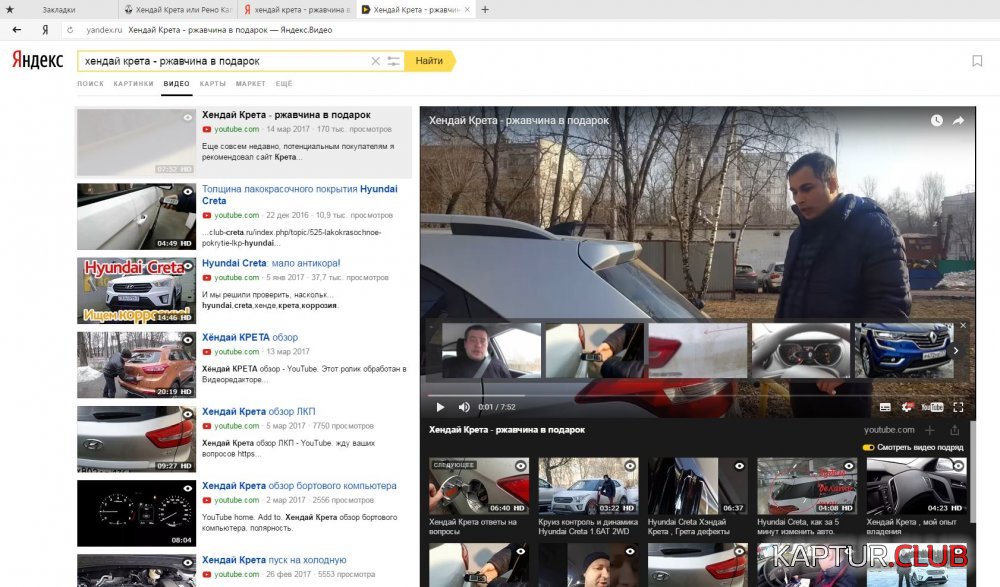Click eye icon on 'обзор бортового компьютера' thumbnail

[188, 488]
